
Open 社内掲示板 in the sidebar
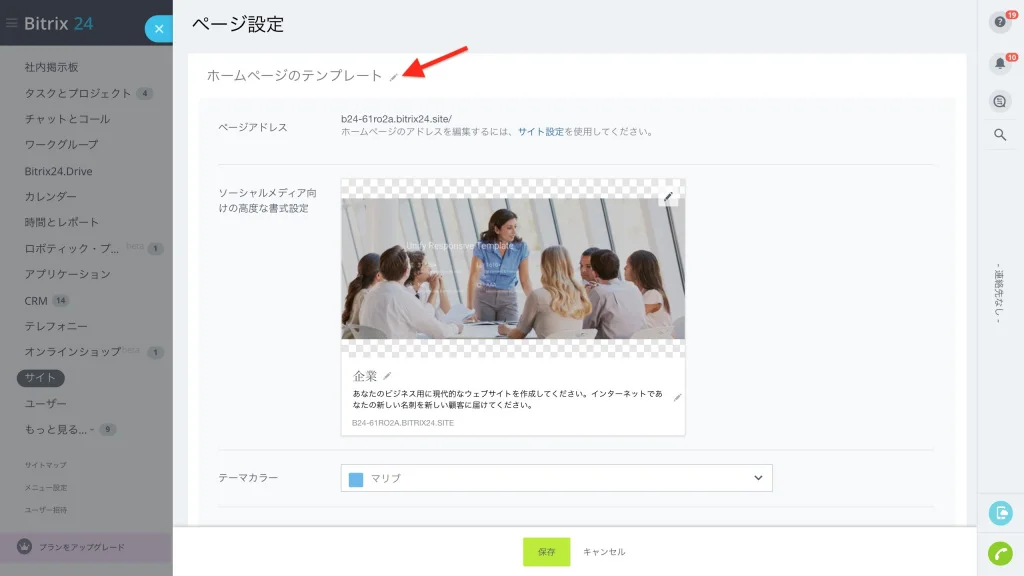(52, 67)
